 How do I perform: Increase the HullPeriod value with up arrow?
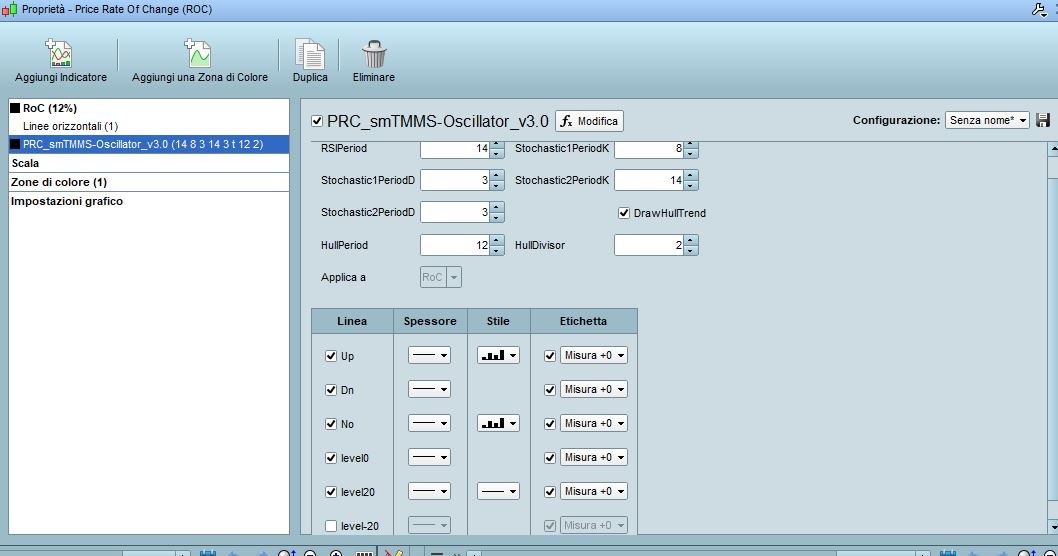coord(497,240)
